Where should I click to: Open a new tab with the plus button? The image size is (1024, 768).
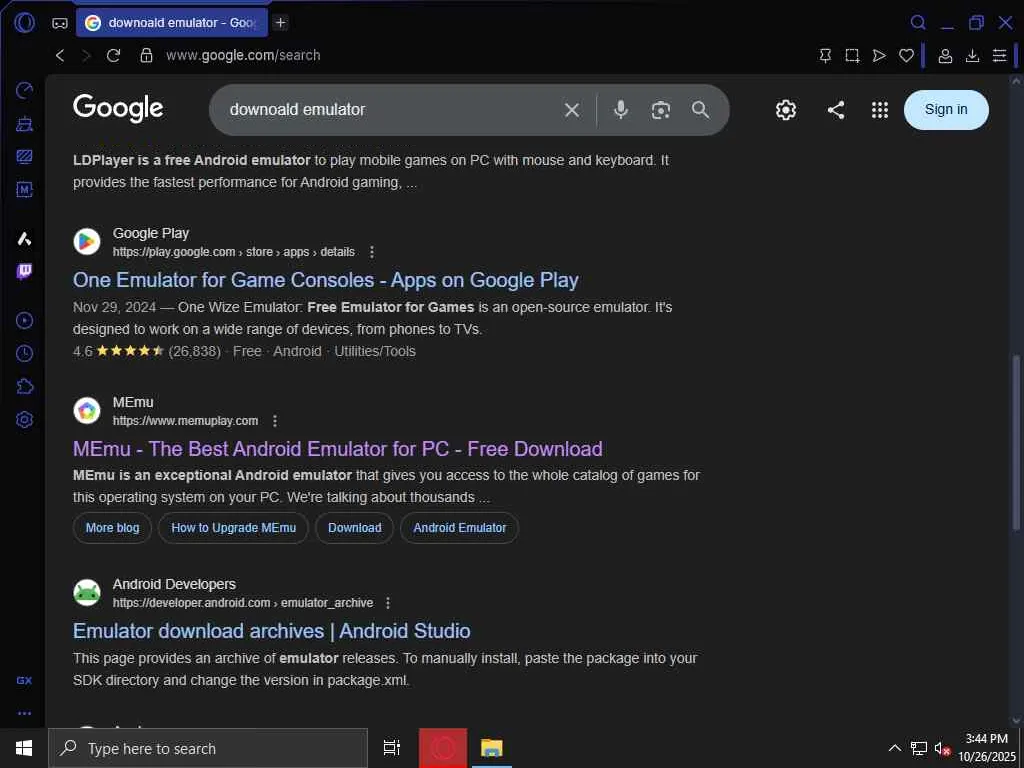click(x=281, y=22)
